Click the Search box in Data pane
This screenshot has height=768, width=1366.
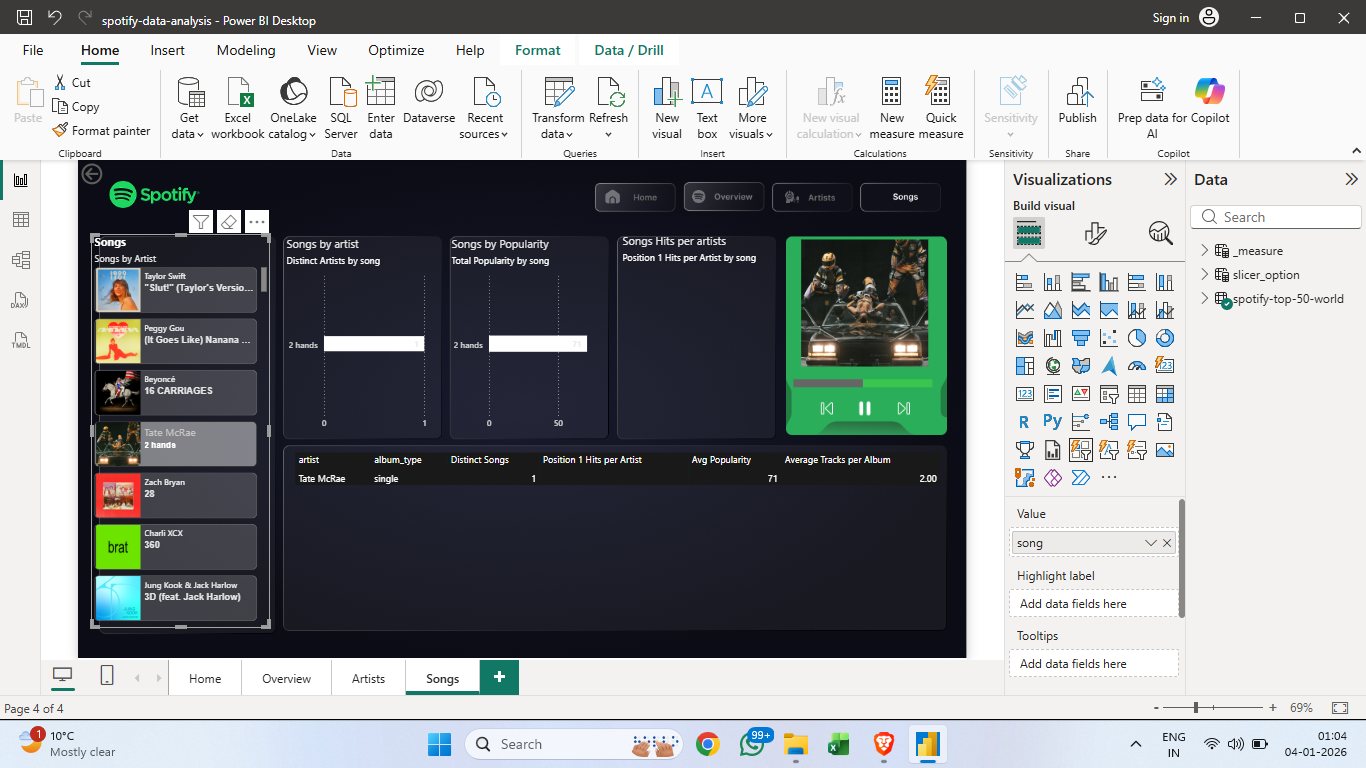[1276, 217]
